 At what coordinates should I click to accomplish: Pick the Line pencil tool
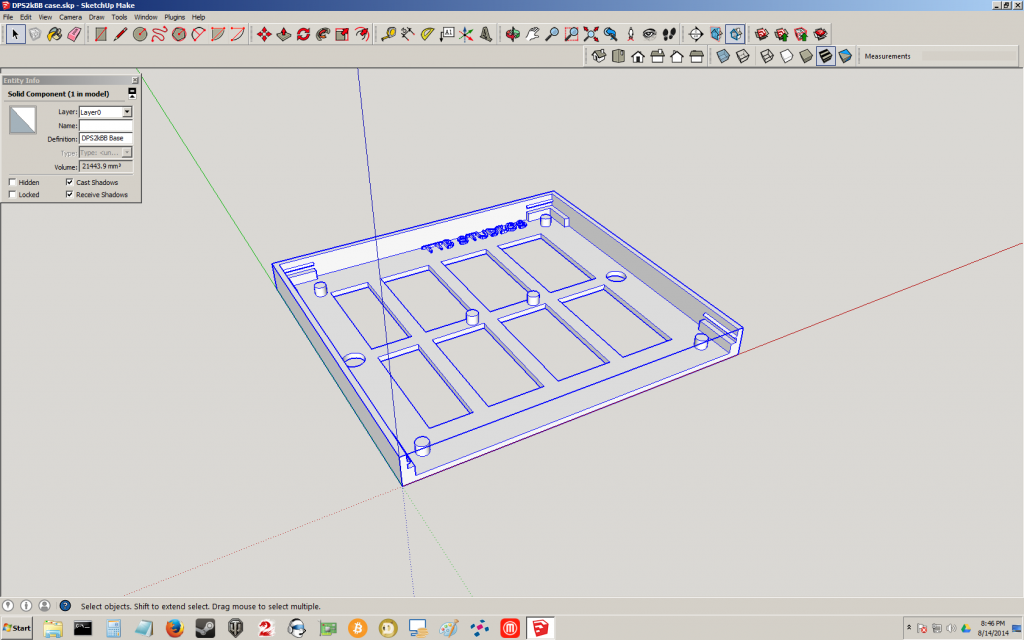point(120,34)
